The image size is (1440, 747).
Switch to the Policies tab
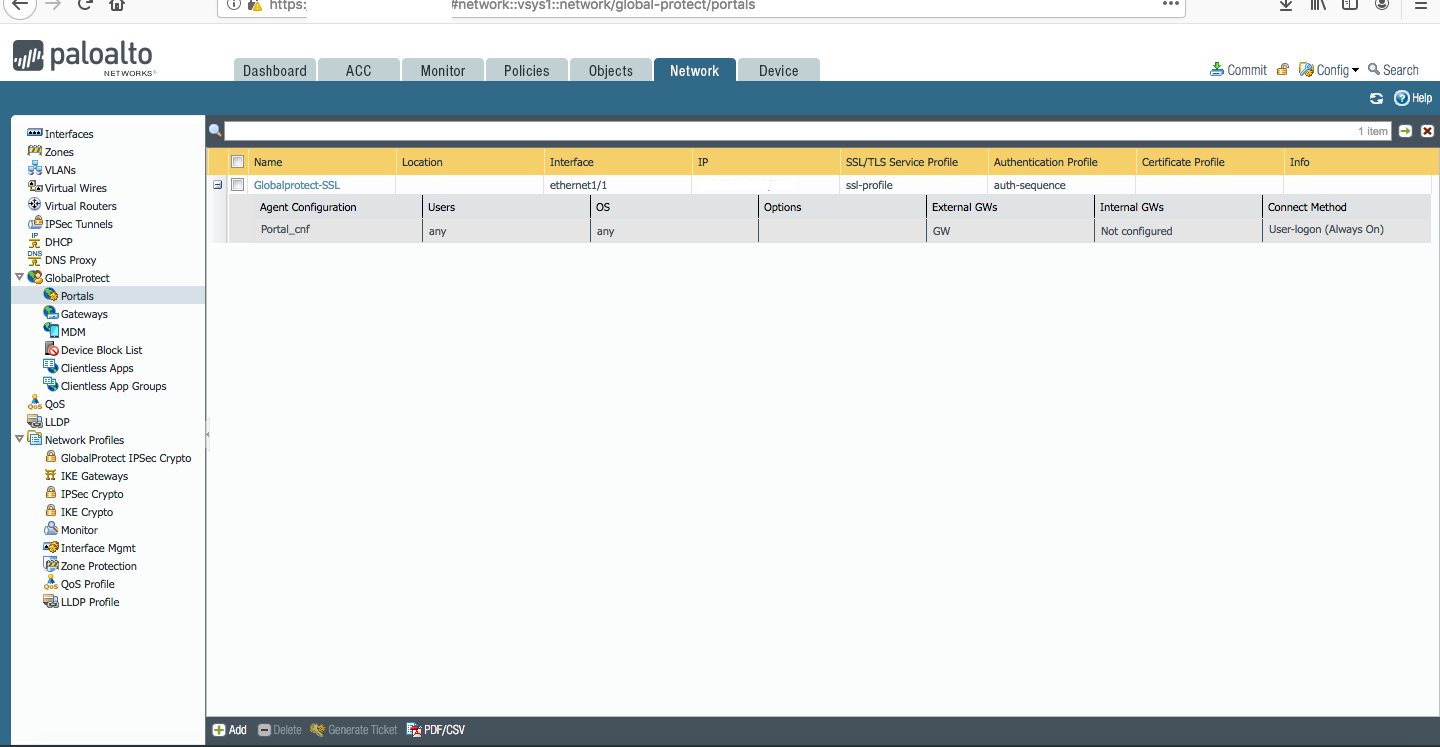[526, 71]
